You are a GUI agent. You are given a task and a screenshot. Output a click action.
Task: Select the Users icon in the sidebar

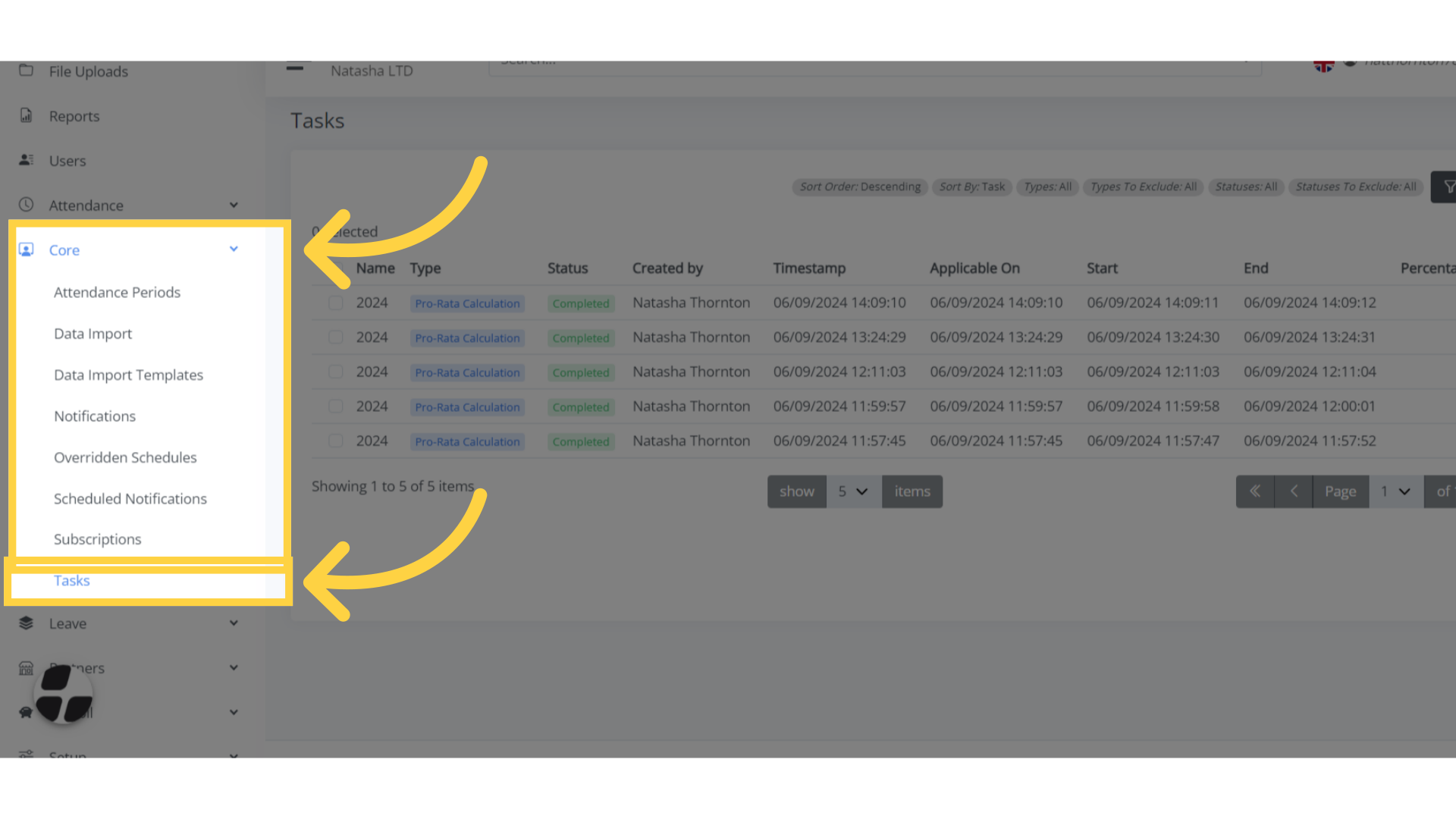pos(26,159)
